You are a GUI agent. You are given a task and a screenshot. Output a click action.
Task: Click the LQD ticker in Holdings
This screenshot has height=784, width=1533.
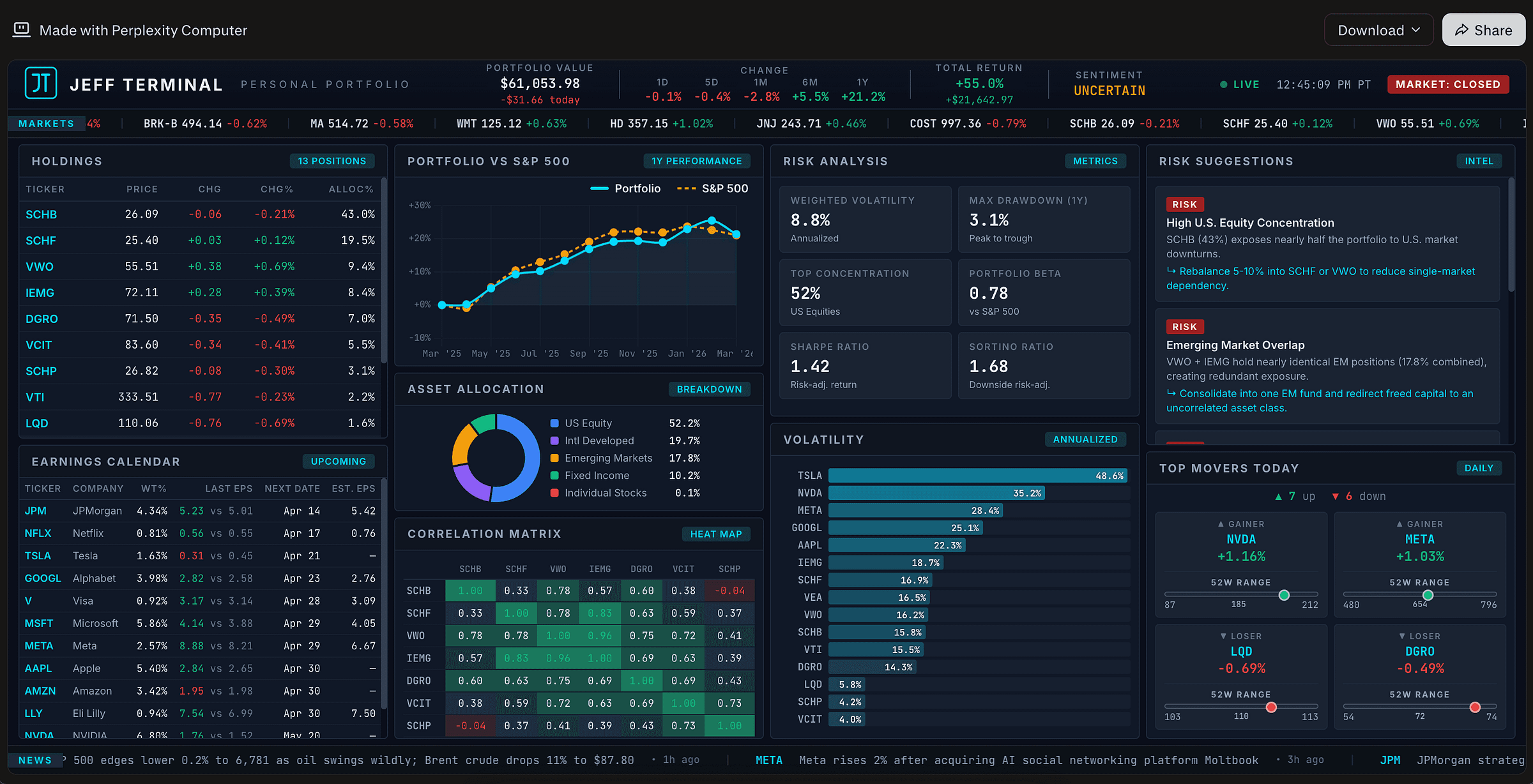[37, 423]
